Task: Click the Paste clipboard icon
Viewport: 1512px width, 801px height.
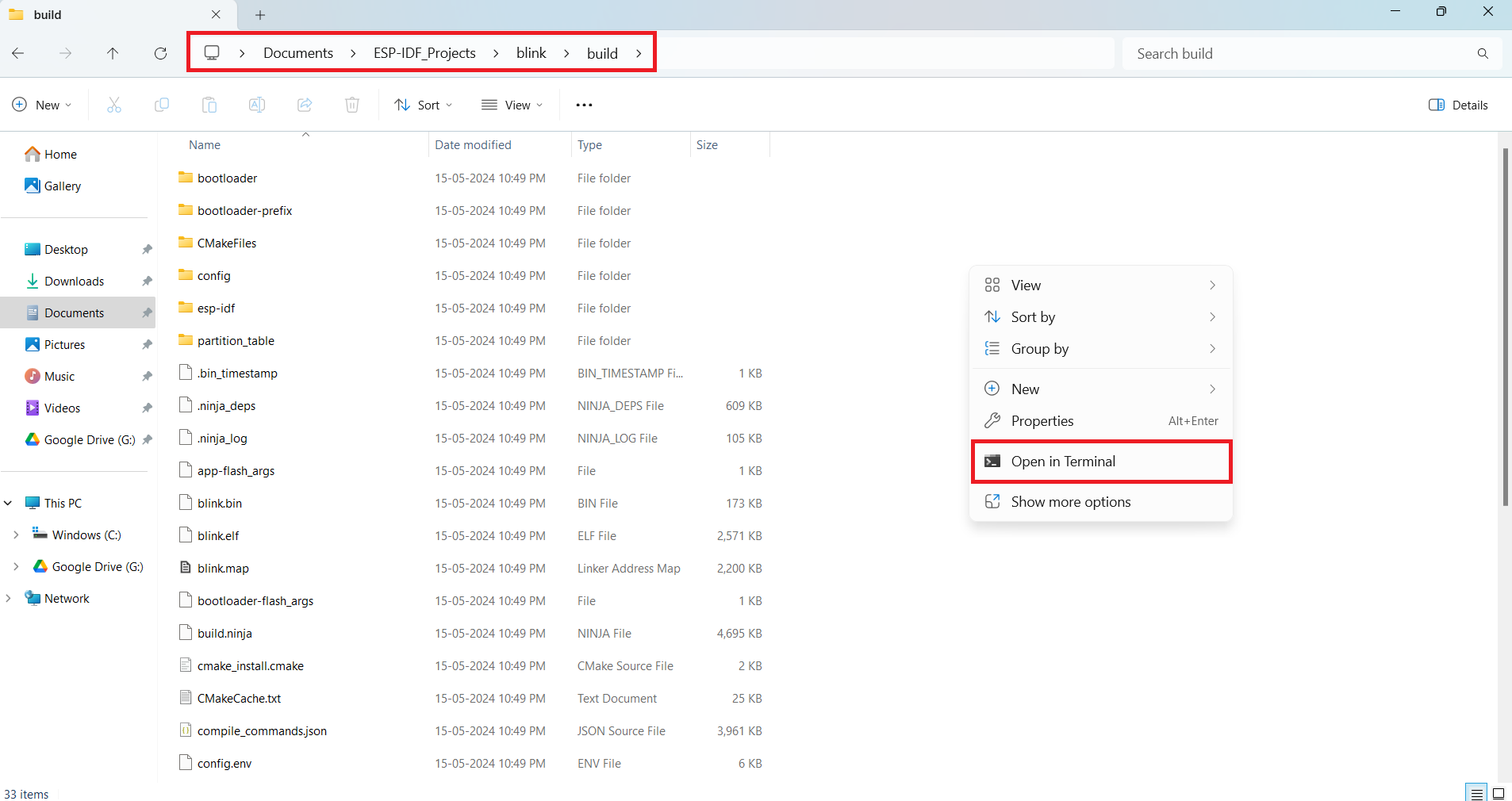Action: tap(209, 105)
